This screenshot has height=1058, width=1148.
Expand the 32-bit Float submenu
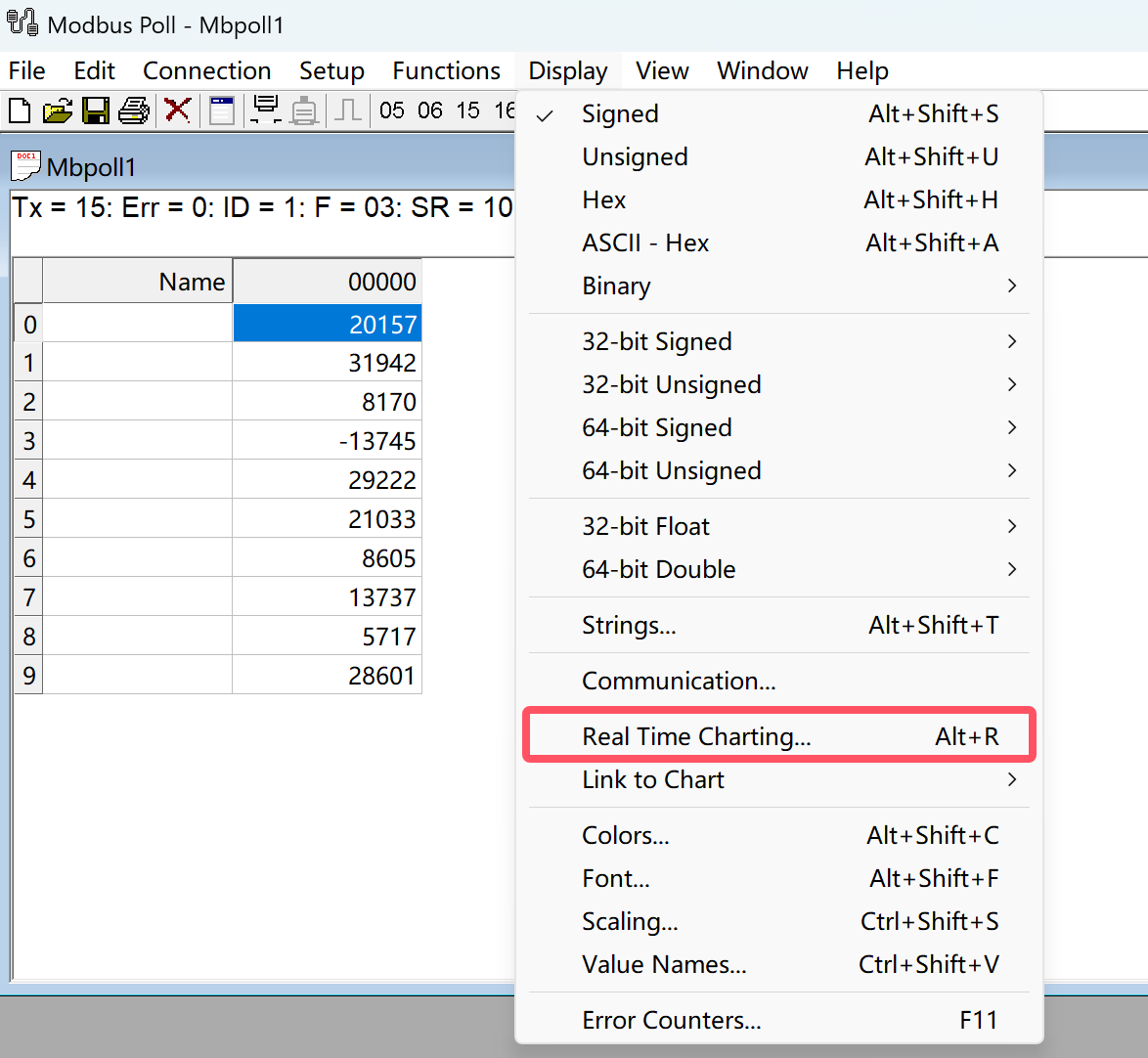coord(779,526)
